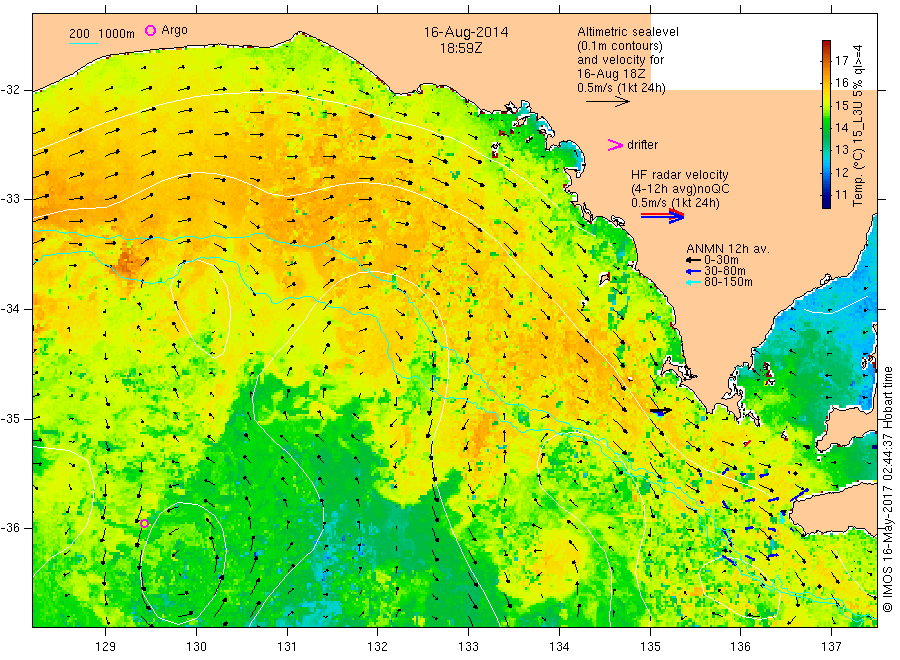The height and width of the screenshot is (660, 900).
Task: Click the latitude label -34
Action: coord(10,309)
